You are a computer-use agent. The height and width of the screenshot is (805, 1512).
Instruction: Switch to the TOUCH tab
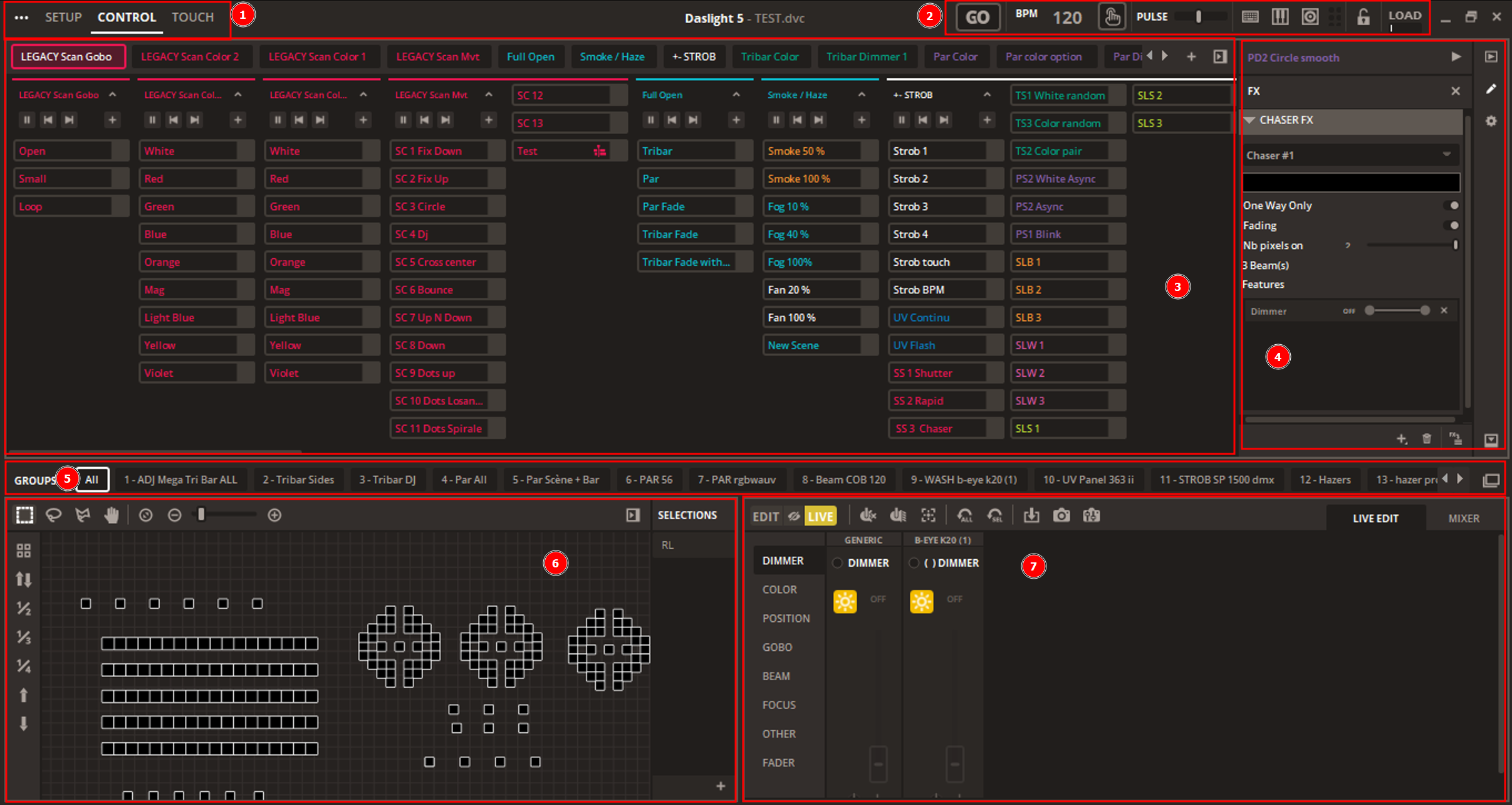193,18
